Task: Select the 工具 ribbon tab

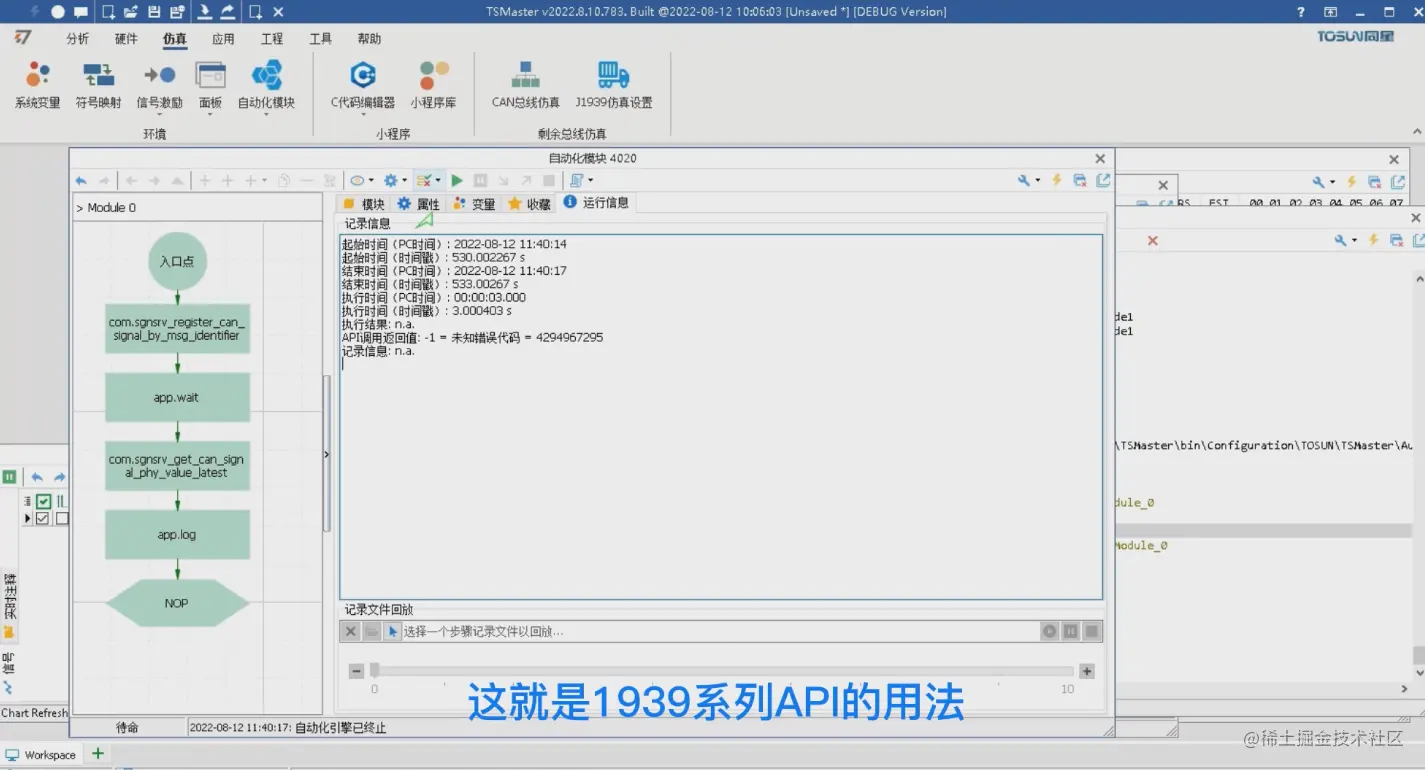Action: click(320, 39)
